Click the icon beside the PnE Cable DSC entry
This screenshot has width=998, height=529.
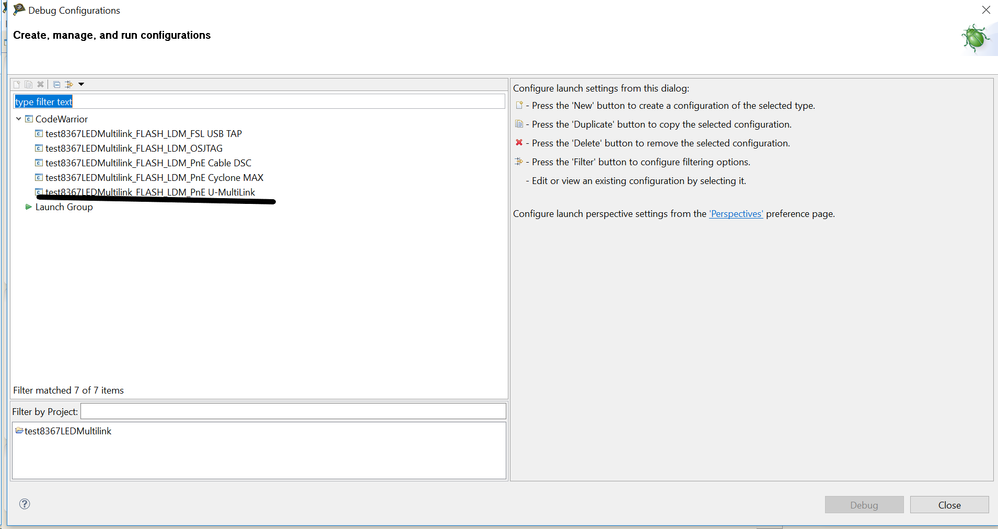click(39, 163)
